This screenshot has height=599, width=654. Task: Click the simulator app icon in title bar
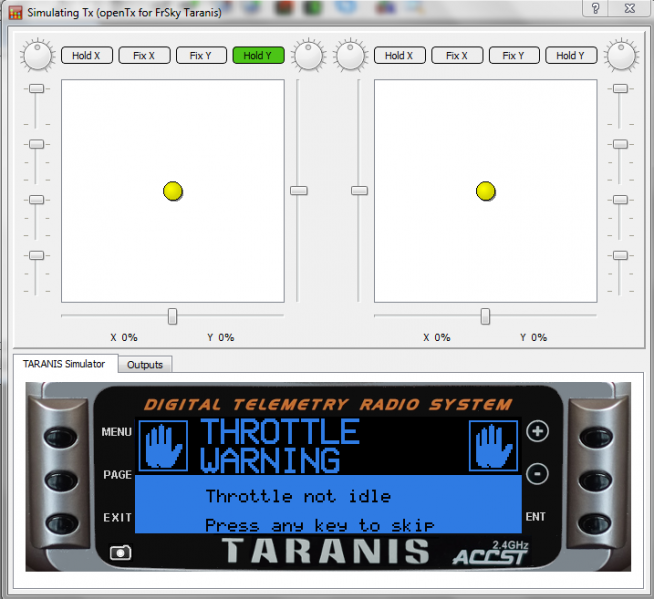[15, 13]
